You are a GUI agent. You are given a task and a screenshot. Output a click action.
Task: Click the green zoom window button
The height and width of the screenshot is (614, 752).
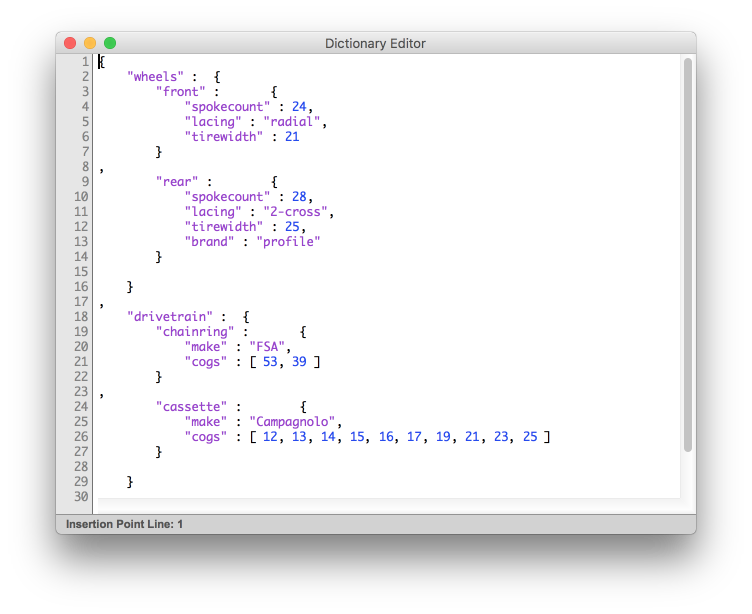(110, 43)
